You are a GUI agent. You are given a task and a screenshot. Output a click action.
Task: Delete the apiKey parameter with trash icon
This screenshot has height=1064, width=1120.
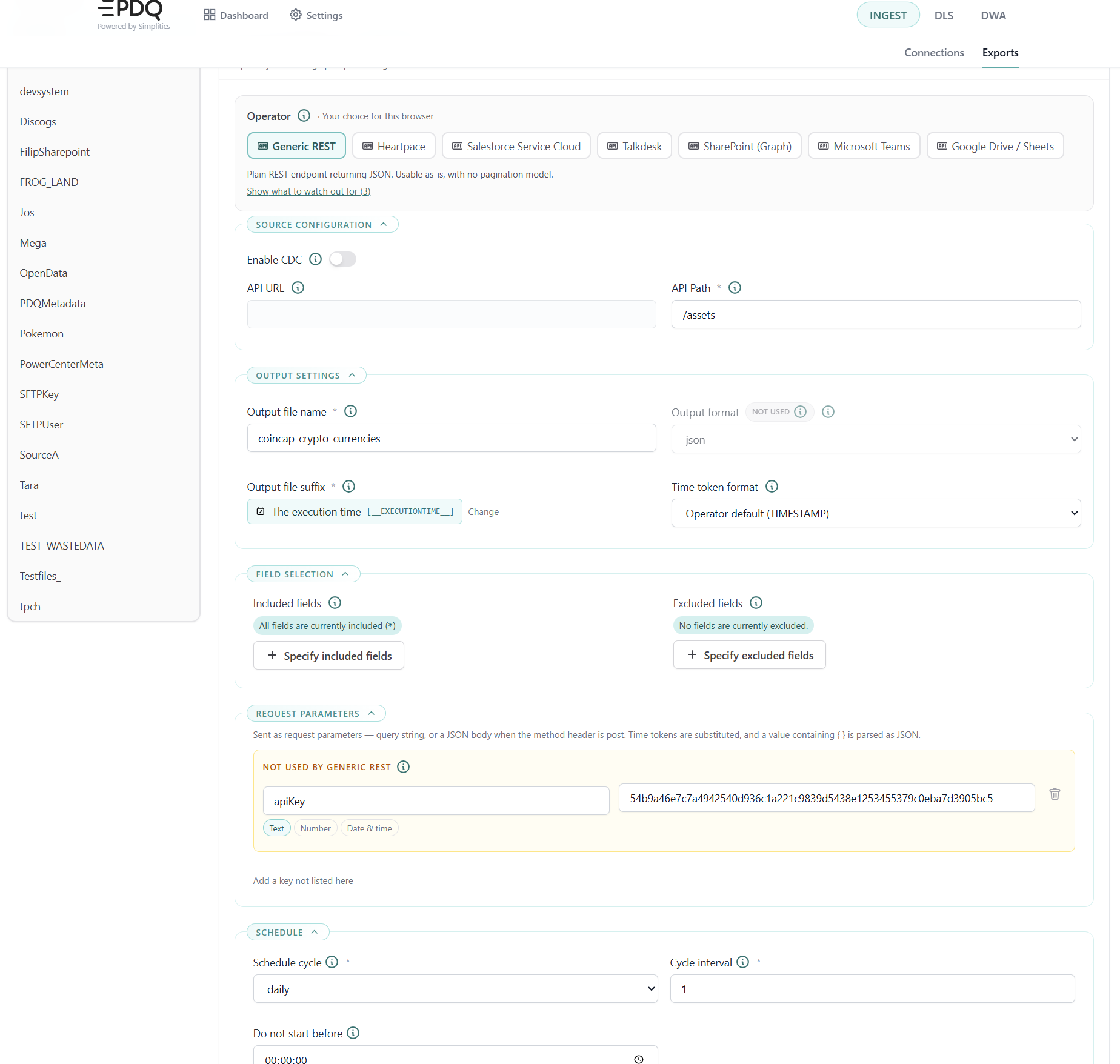point(1055,794)
